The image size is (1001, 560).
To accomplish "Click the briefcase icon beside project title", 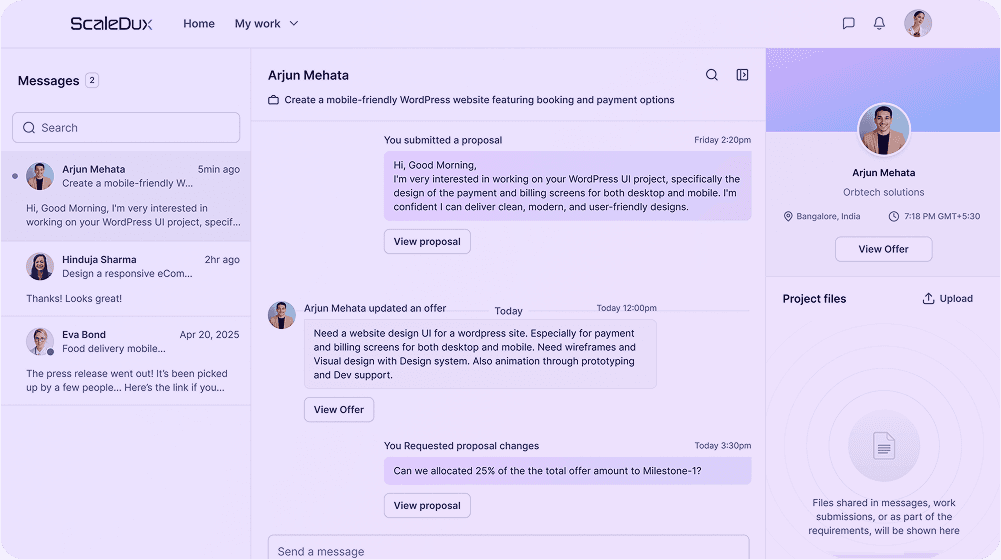I will pos(273,100).
